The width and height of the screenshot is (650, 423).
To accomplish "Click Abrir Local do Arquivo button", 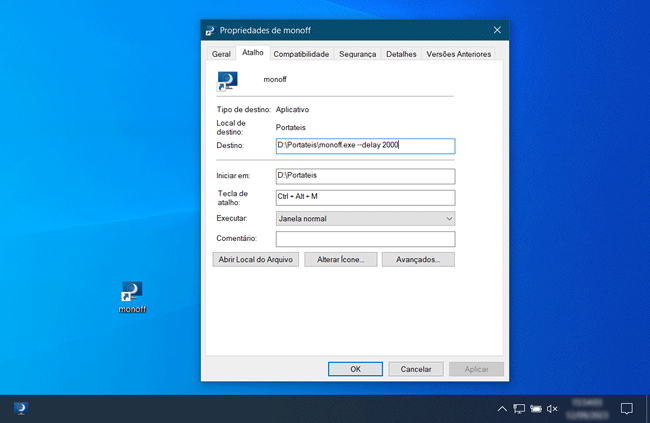I will click(x=256, y=260).
